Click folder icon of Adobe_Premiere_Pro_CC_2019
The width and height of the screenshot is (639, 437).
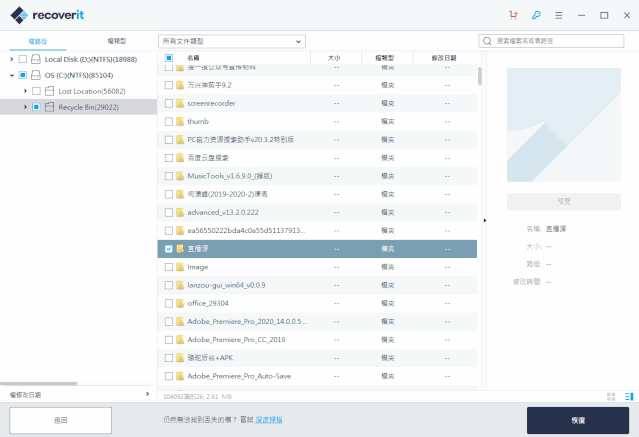[180, 340]
